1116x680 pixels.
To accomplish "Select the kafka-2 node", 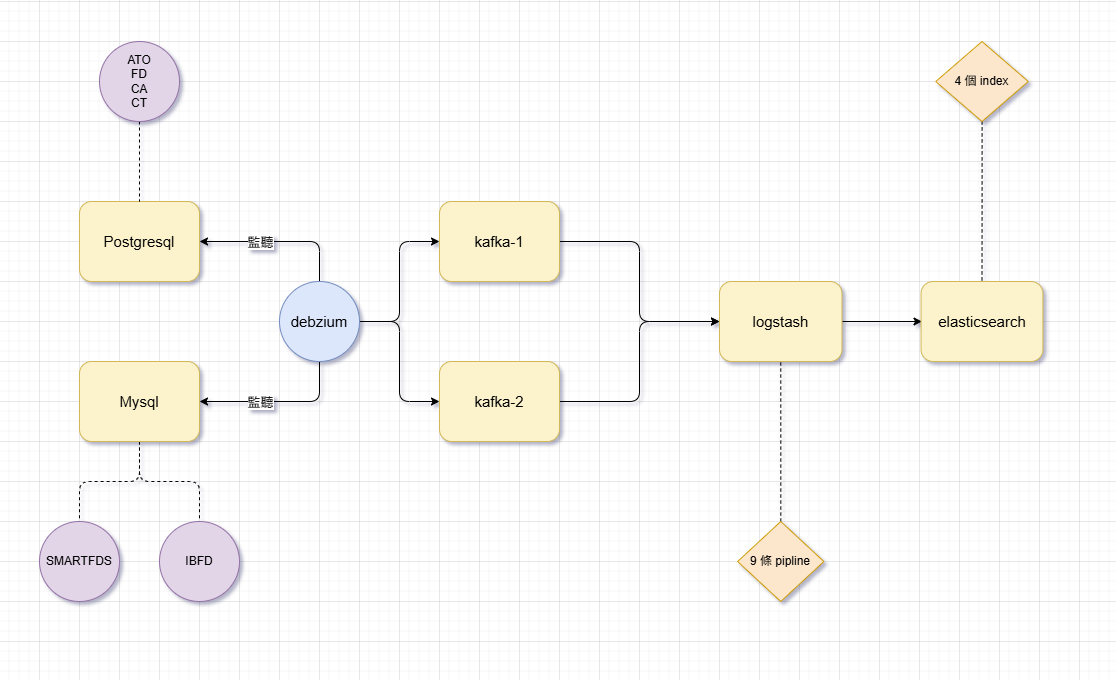I will tap(499, 402).
